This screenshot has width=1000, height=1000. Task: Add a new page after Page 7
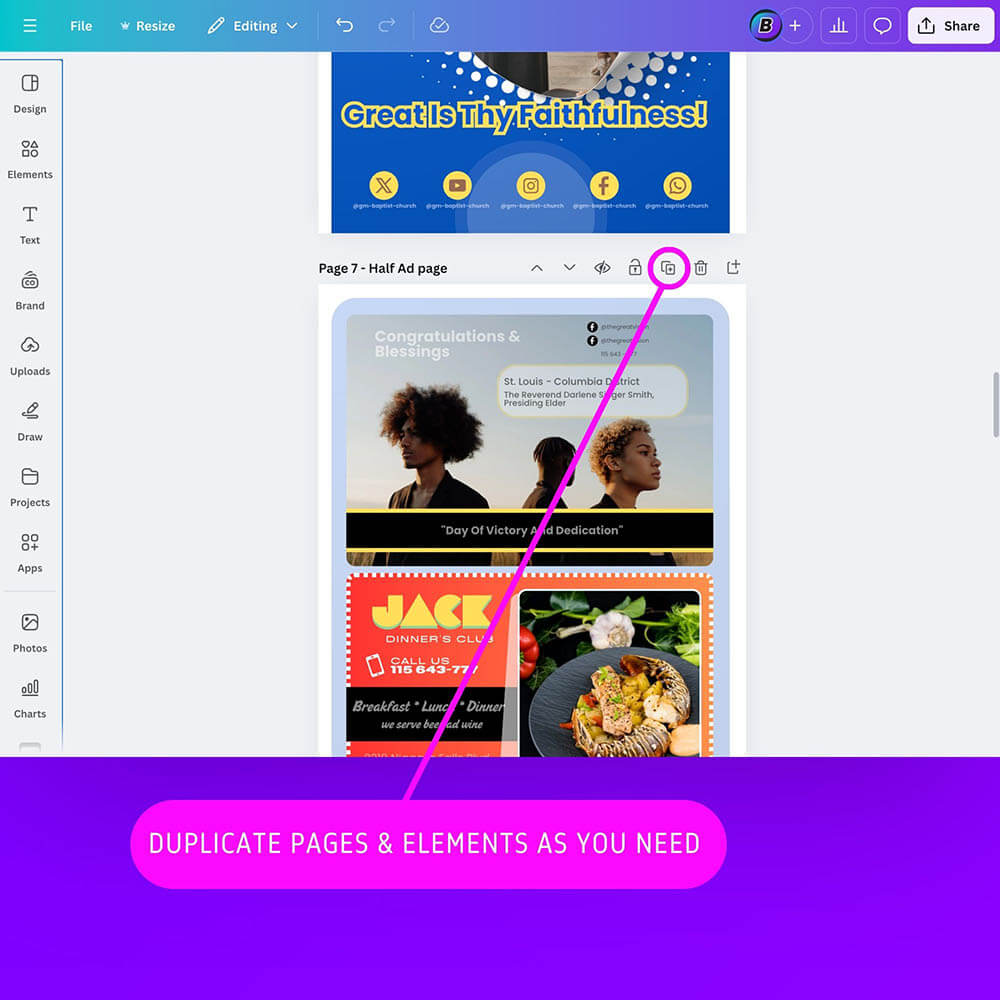[x=733, y=268]
